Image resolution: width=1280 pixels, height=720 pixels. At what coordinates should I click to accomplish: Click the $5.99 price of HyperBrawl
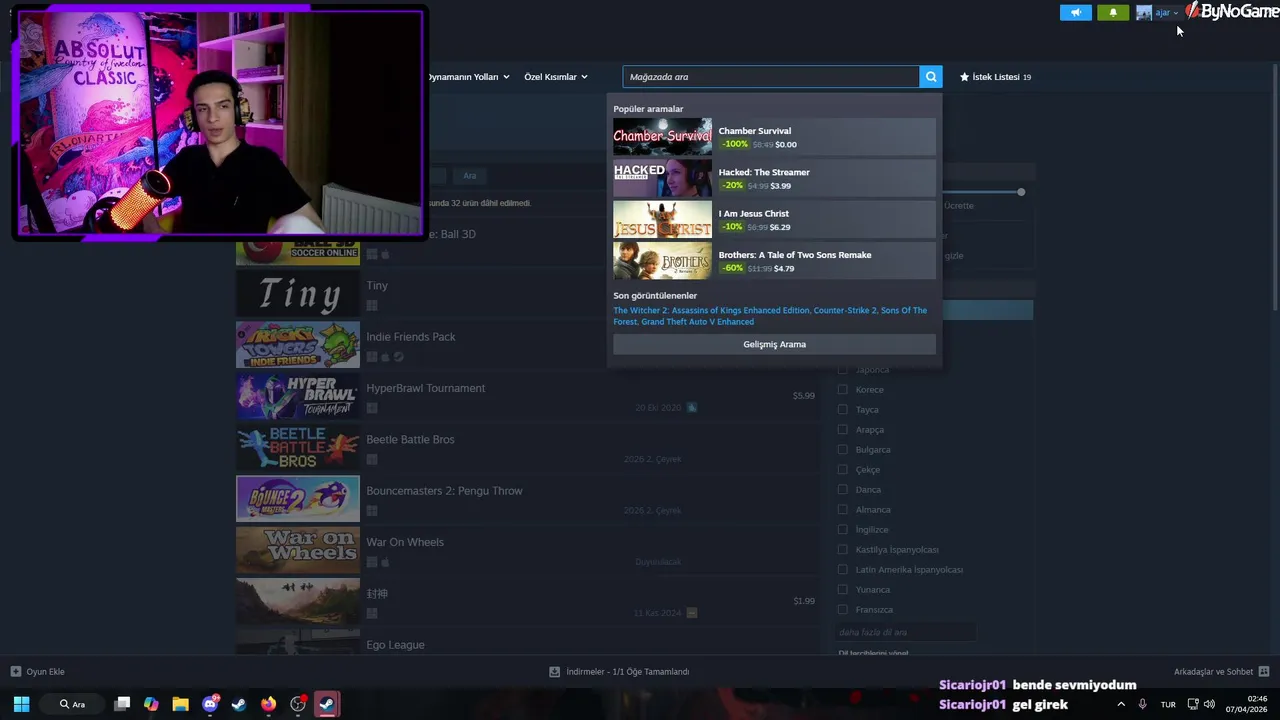coord(804,396)
